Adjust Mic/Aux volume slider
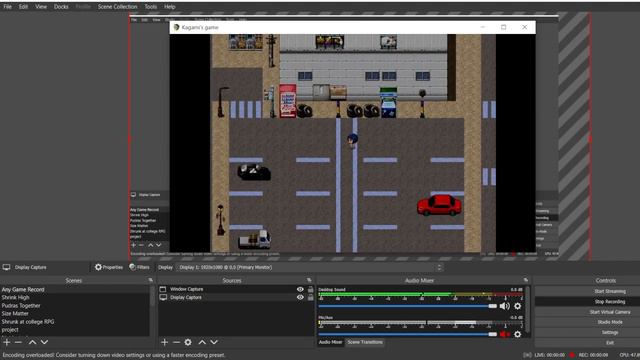 (408, 334)
